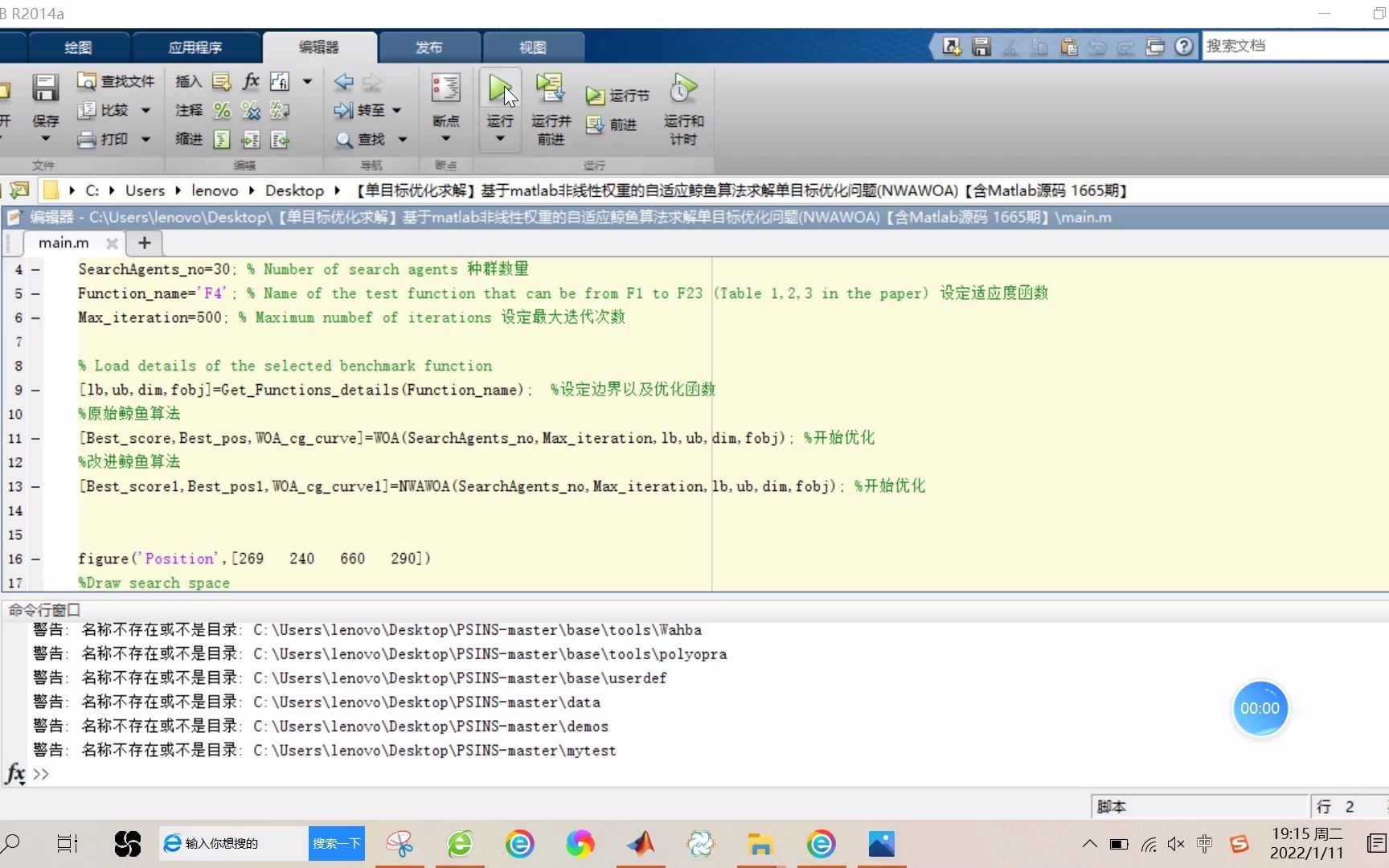The image size is (1389, 868).
Task: Click Run and Advance (运行并前进)
Action: 551,108
